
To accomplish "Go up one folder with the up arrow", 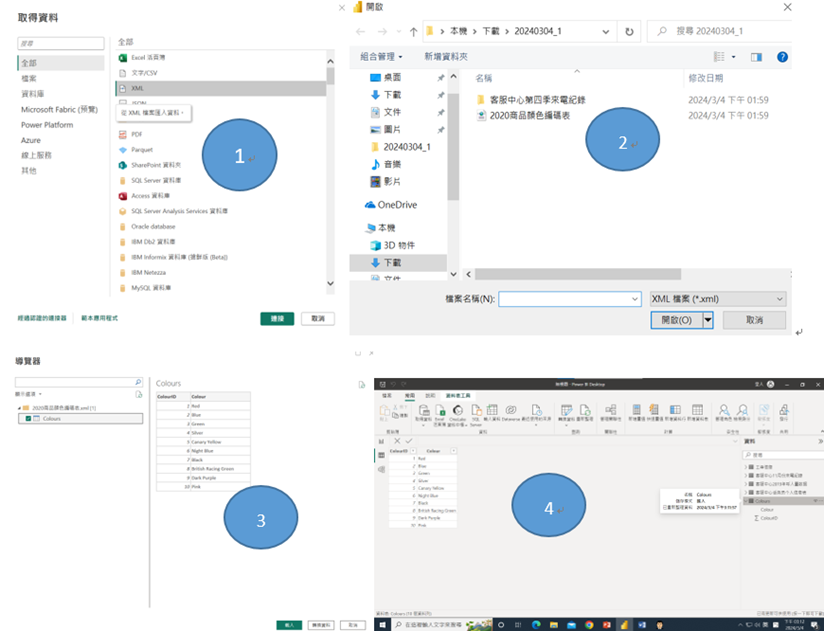I will tap(414, 32).
